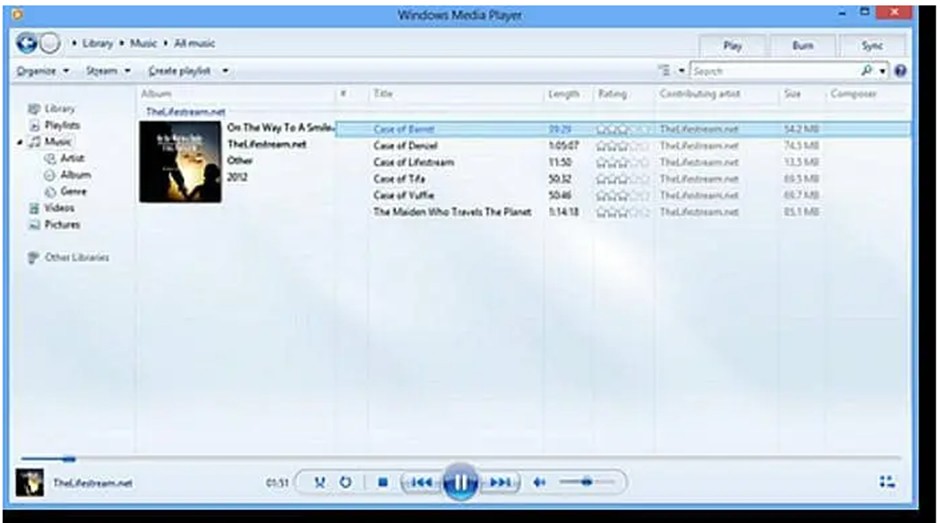Sort by the Rating column header
The image size is (940, 523).
[612, 94]
